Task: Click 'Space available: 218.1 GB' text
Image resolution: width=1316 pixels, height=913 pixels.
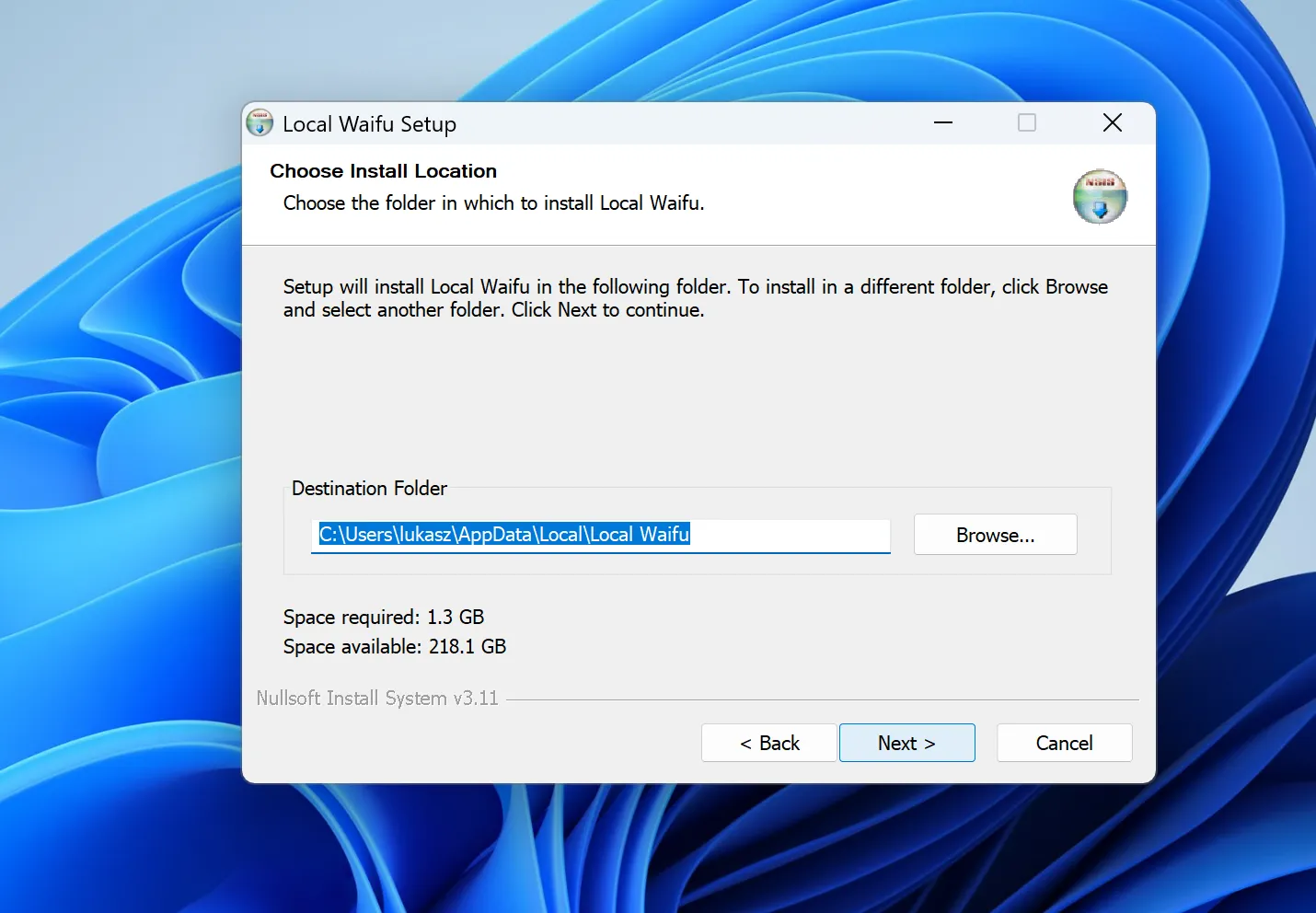Action: 395,646
